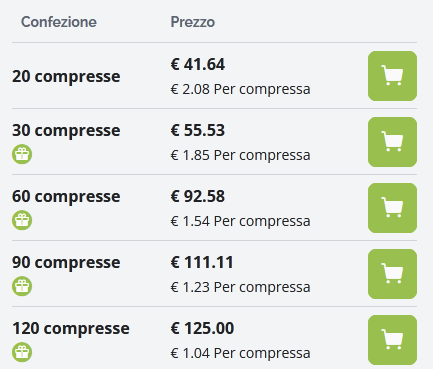Click gift icon under 90 compresse
The height and width of the screenshot is (369, 433).
pos(22,286)
